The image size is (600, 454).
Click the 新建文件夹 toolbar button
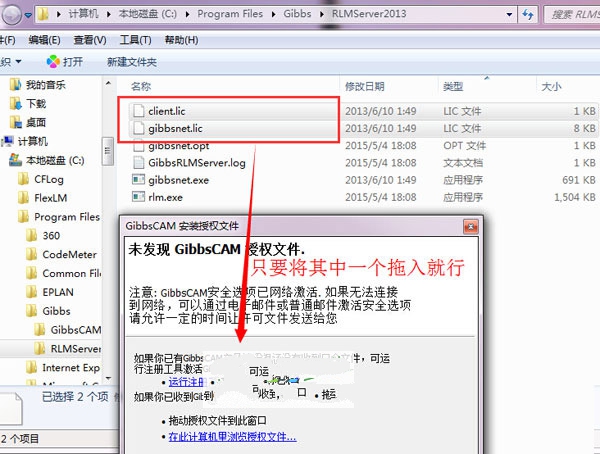click(132, 62)
